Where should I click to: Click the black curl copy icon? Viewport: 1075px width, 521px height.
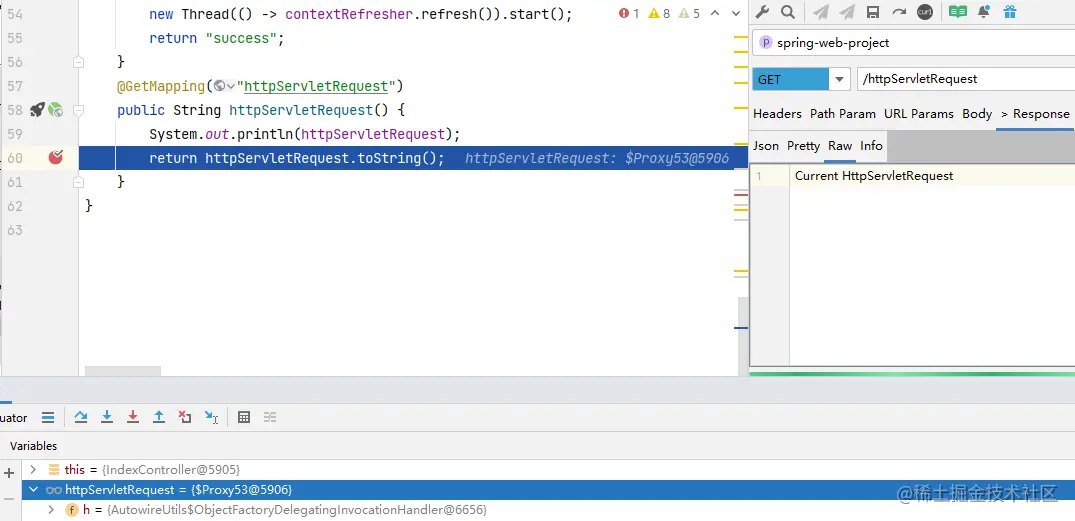924,12
